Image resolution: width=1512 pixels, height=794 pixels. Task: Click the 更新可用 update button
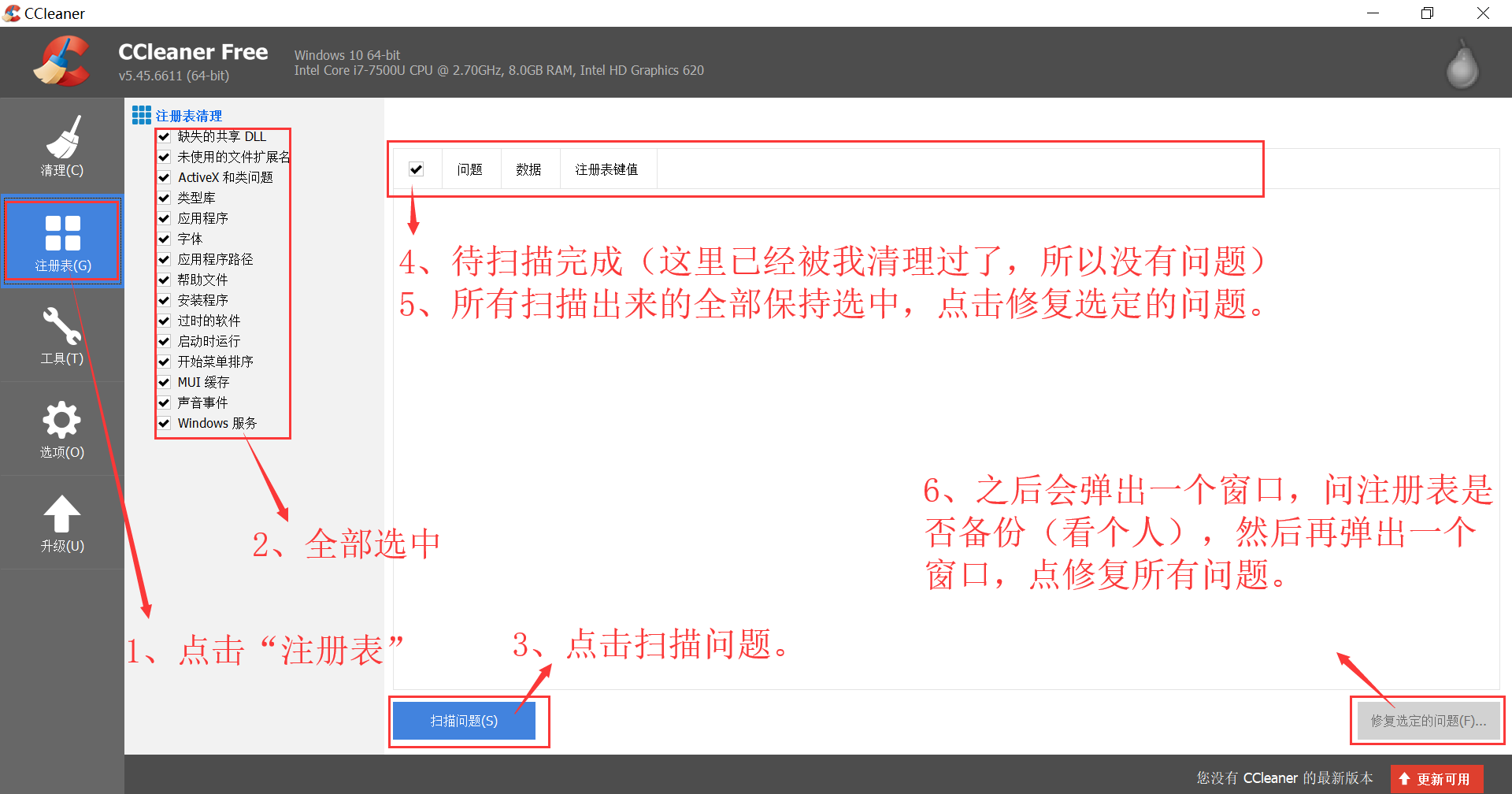pos(1436,779)
